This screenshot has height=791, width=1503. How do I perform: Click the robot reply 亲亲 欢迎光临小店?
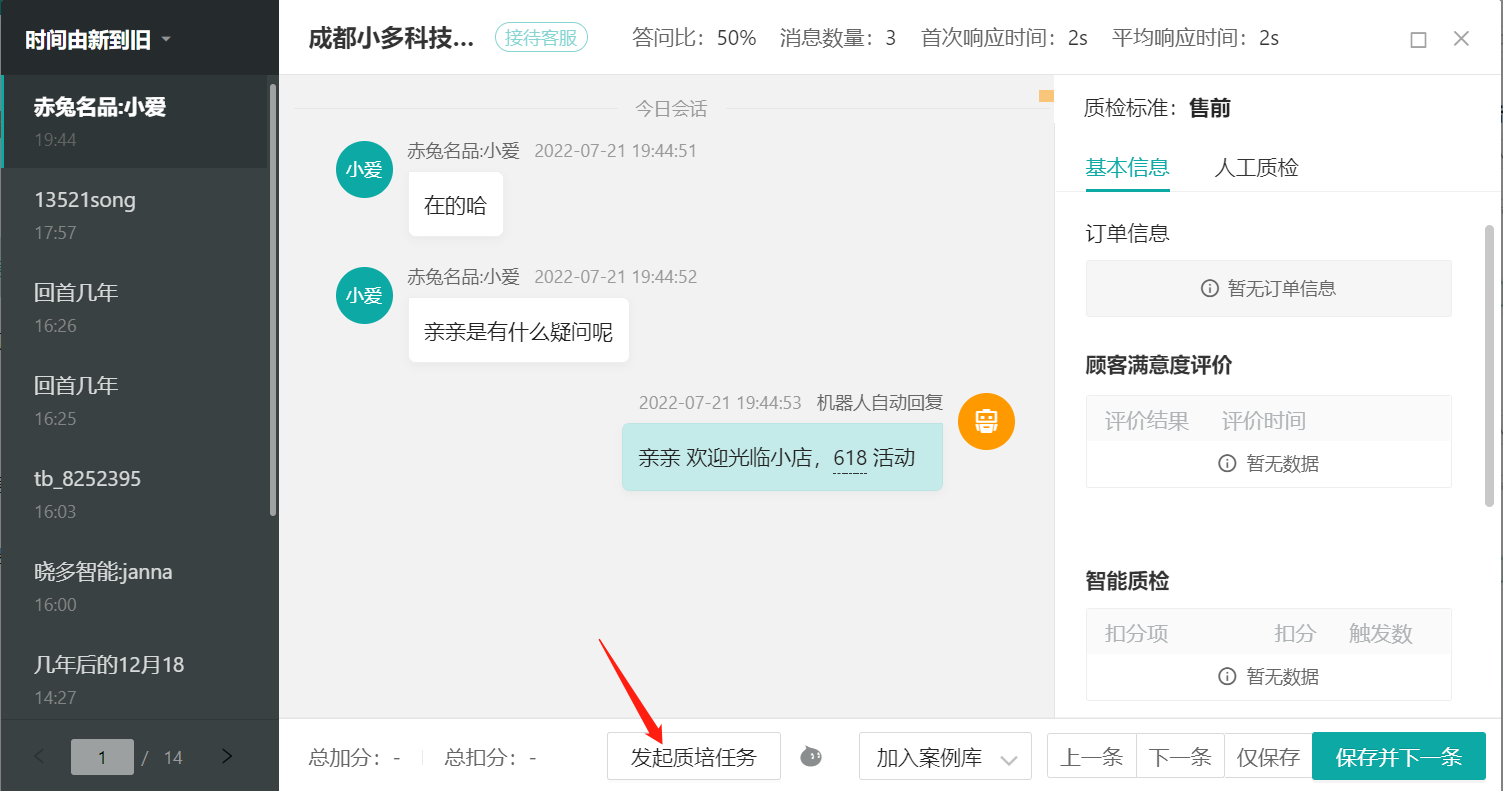point(782,457)
